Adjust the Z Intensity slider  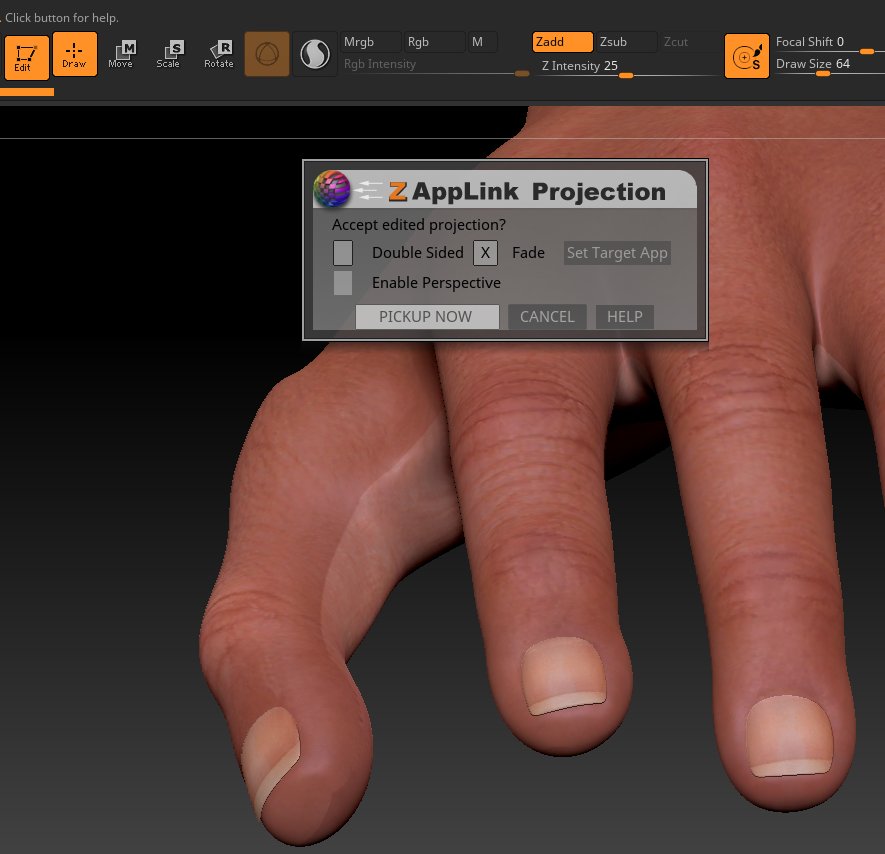[x=626, y=67]
